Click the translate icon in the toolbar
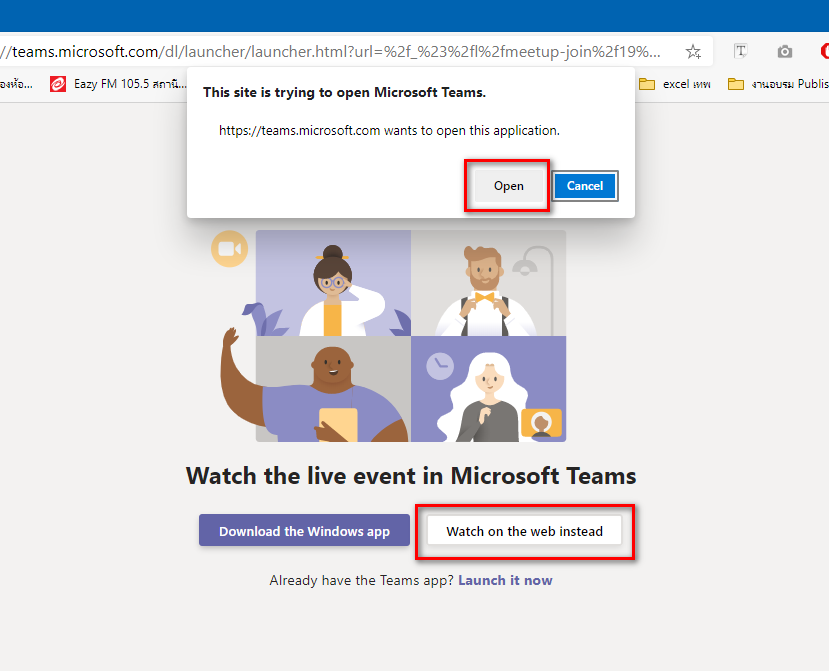Screen dimensions: 829x671 pyautogui.click(x=740, y=51)
